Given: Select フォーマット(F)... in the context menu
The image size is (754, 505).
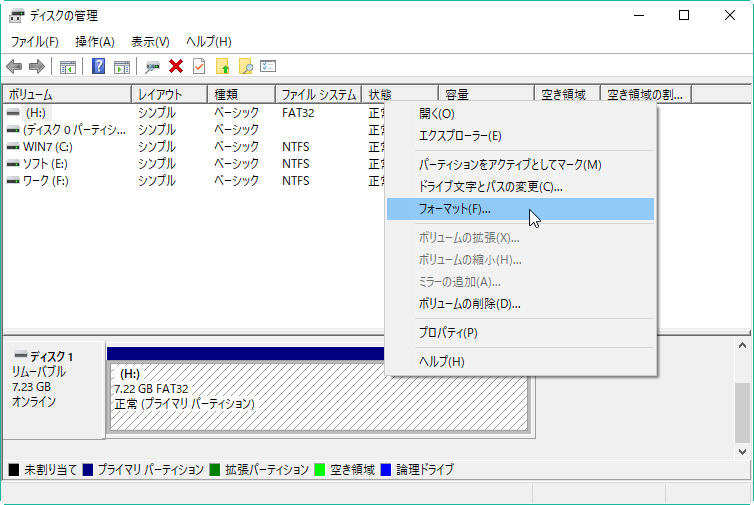Looking at the screenshot, I should 521,209.
